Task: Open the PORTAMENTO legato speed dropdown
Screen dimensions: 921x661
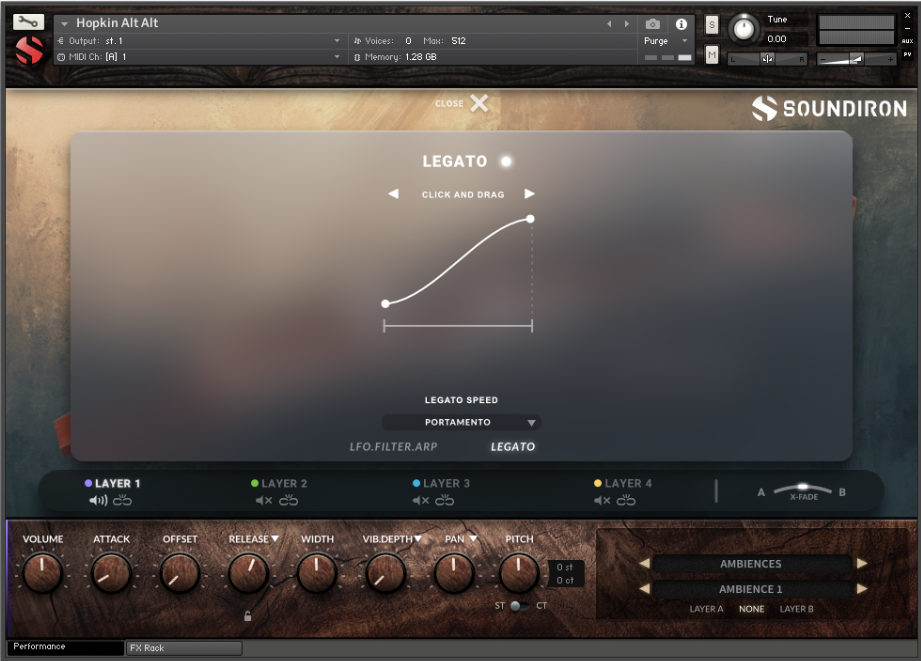Action: [x=460, y=422]
